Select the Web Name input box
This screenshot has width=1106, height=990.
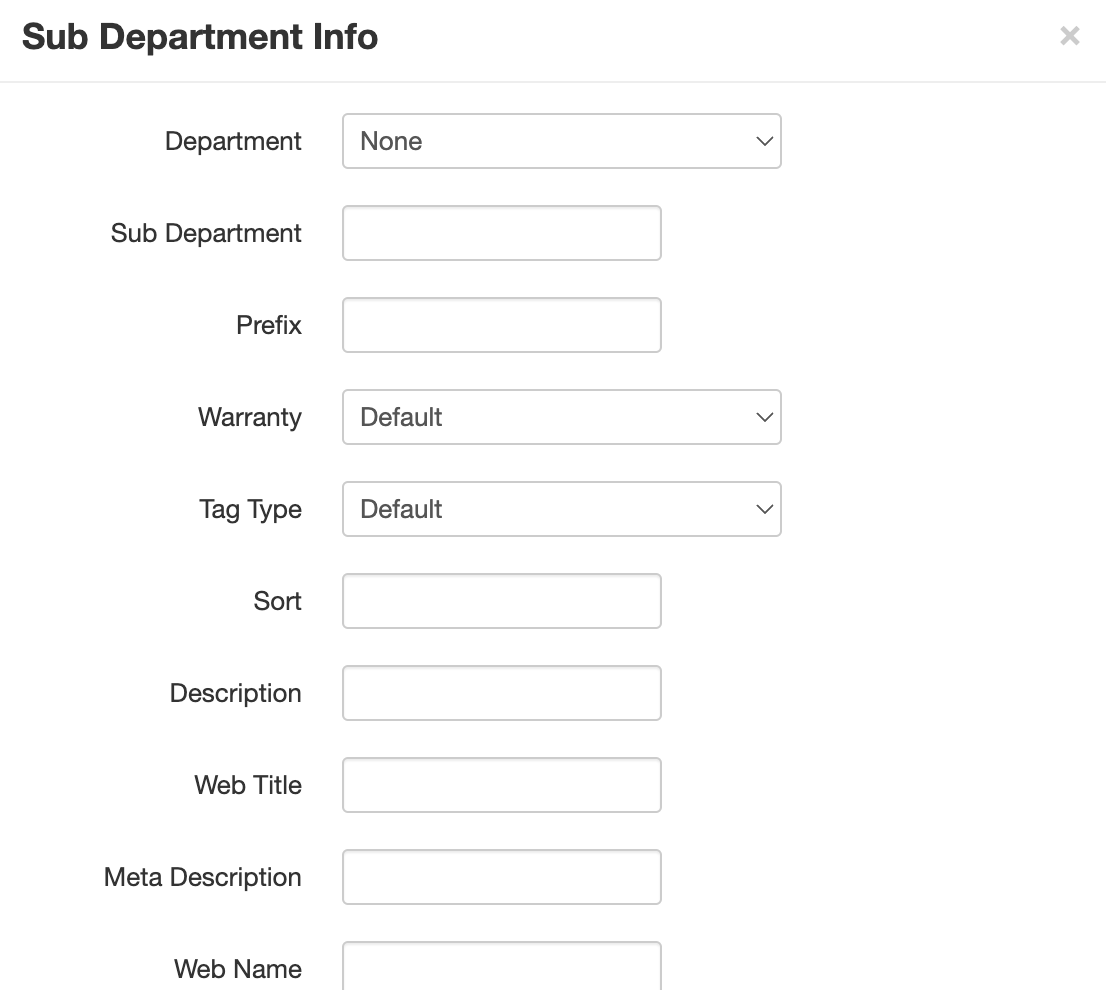click(x=501, y=966)
